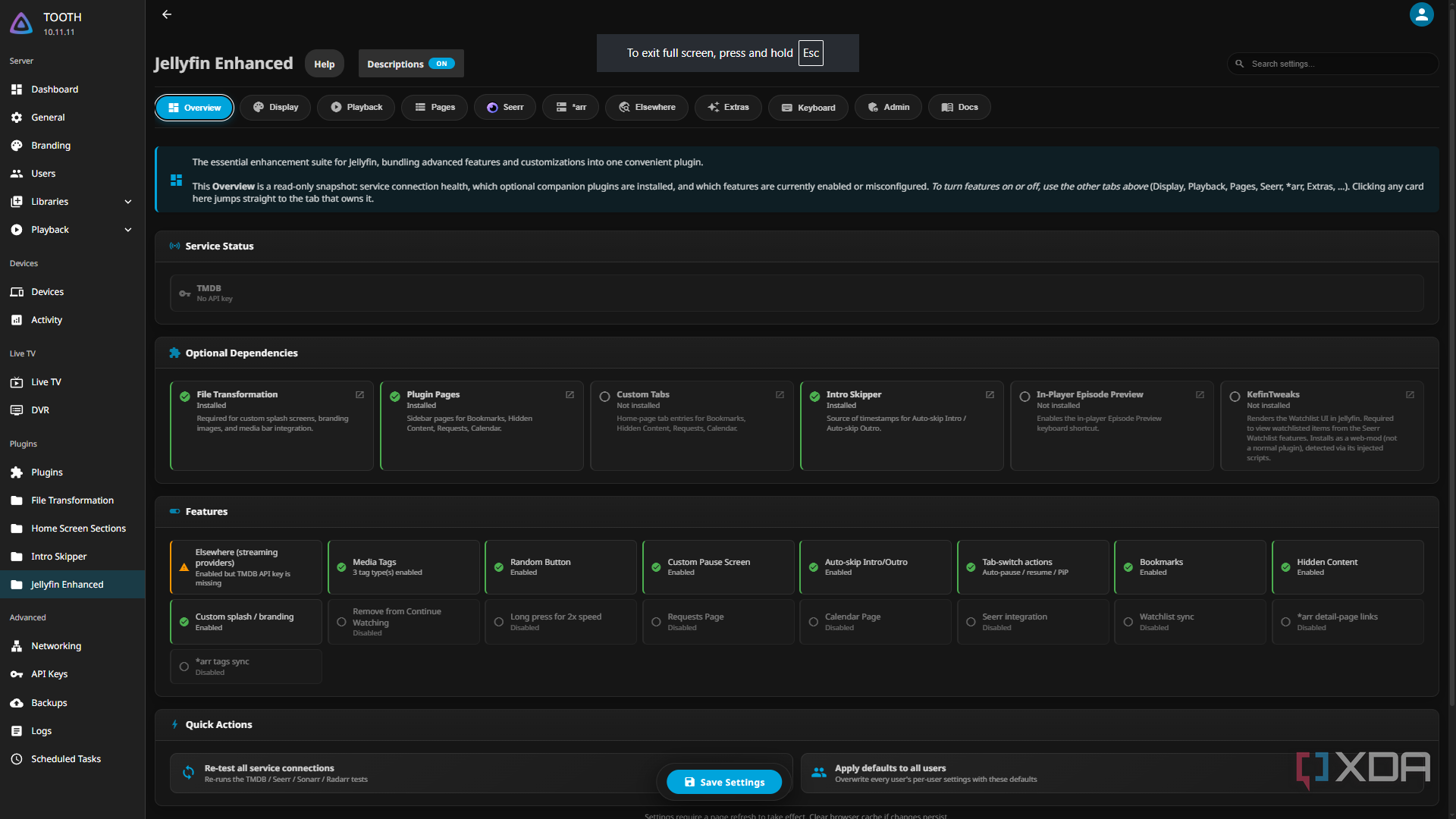The height and width of the screenshot is (819, 1456).
Task: Select the *arr tags sync feature card
Action: 246,667
